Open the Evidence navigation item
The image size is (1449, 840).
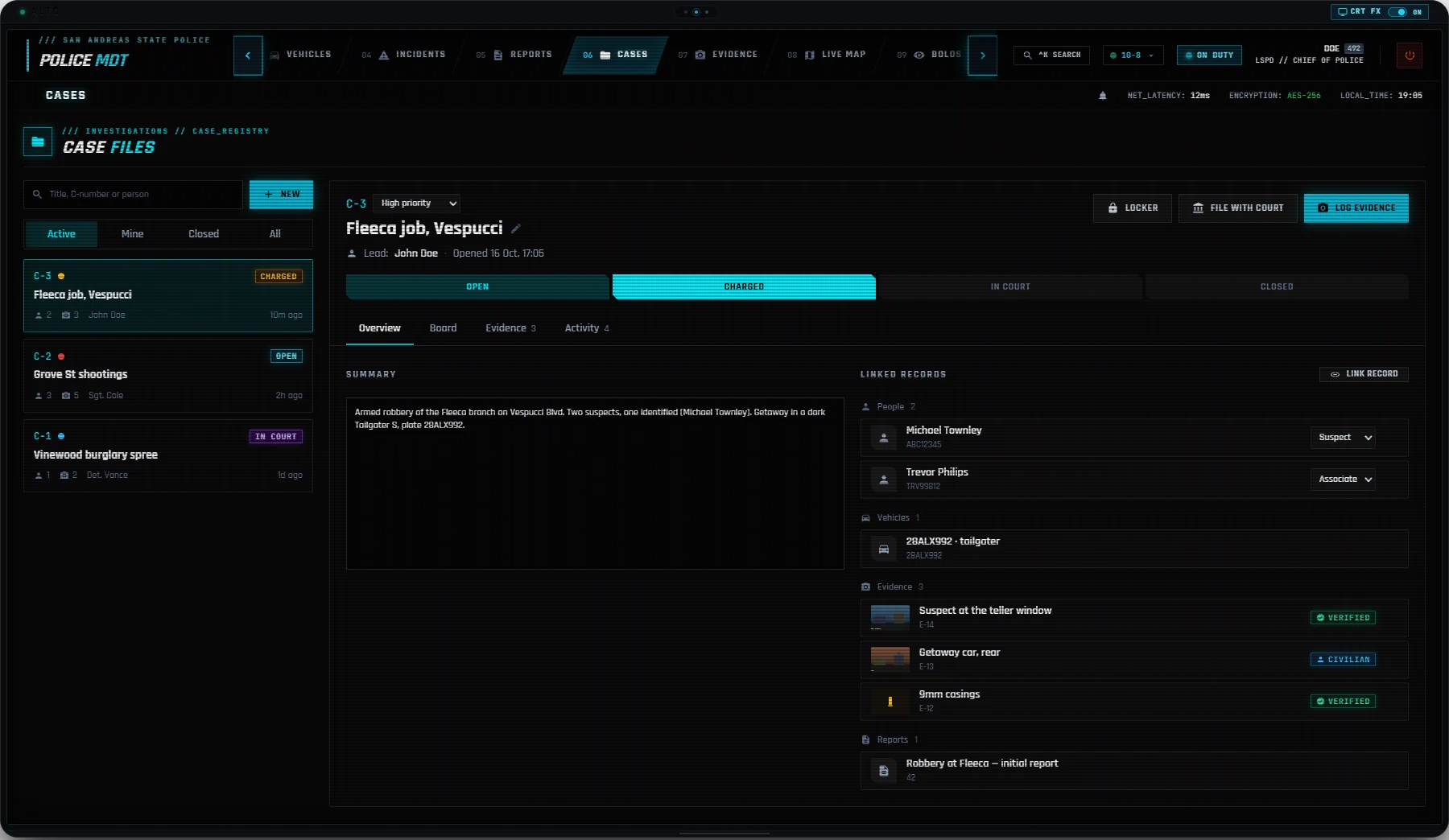point(718,55)
